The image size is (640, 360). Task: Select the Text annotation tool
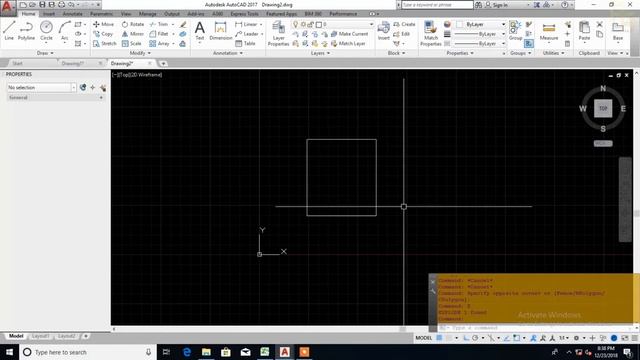(x=200, y=31)
